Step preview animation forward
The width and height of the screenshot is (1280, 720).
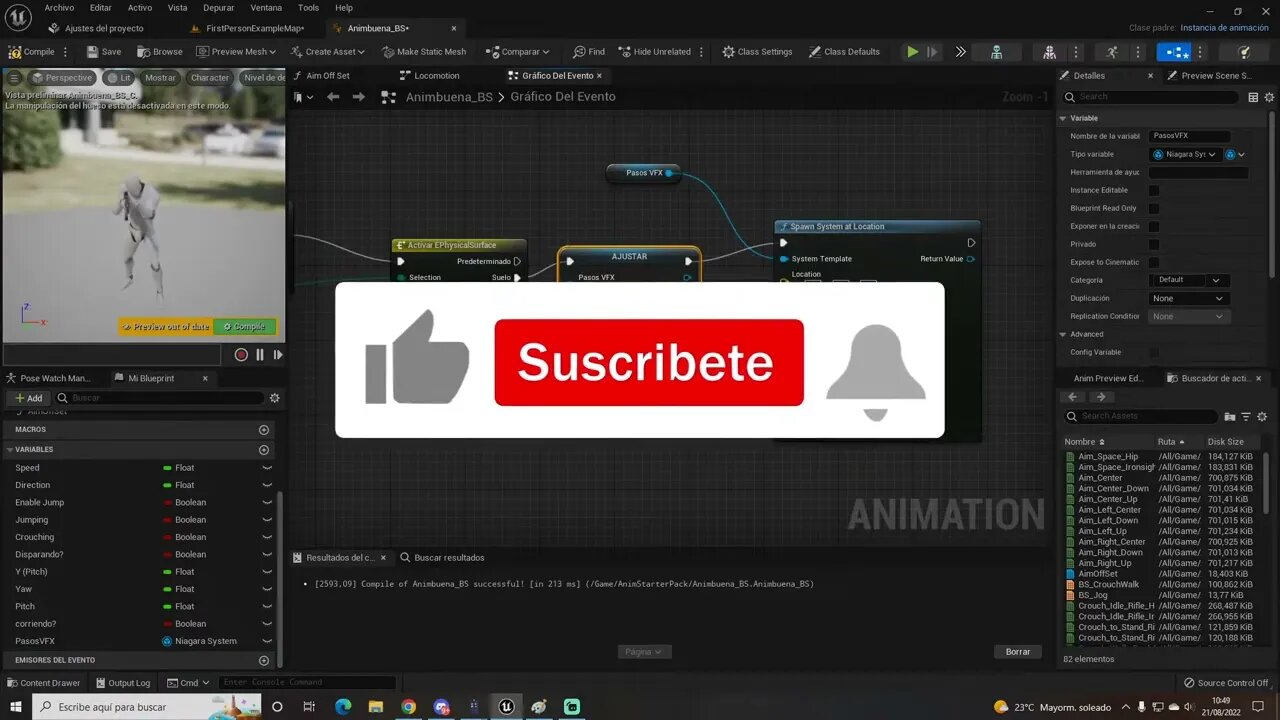point(278,355)
